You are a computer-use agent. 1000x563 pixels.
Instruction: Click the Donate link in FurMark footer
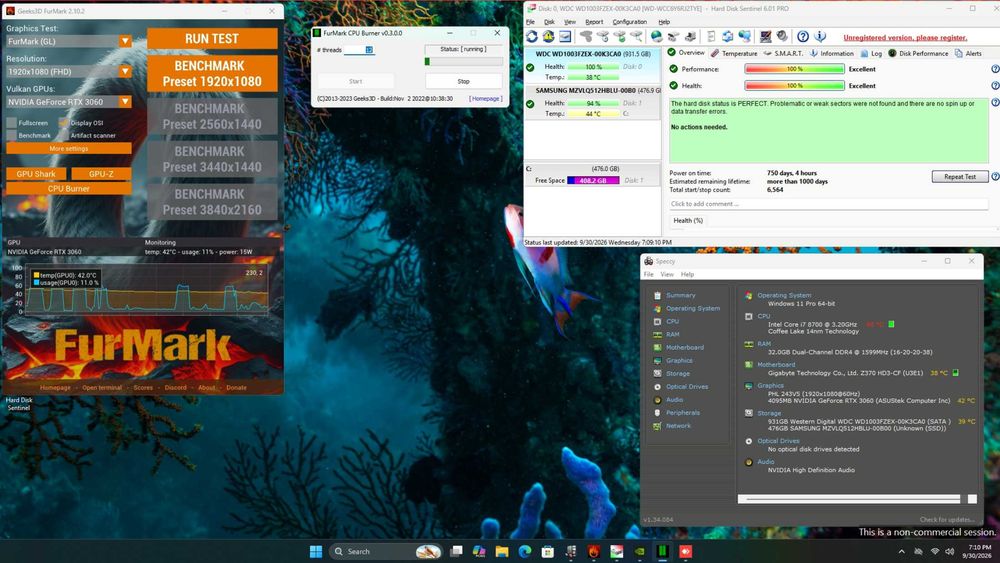pyautogui.click(x=236, y=388)
